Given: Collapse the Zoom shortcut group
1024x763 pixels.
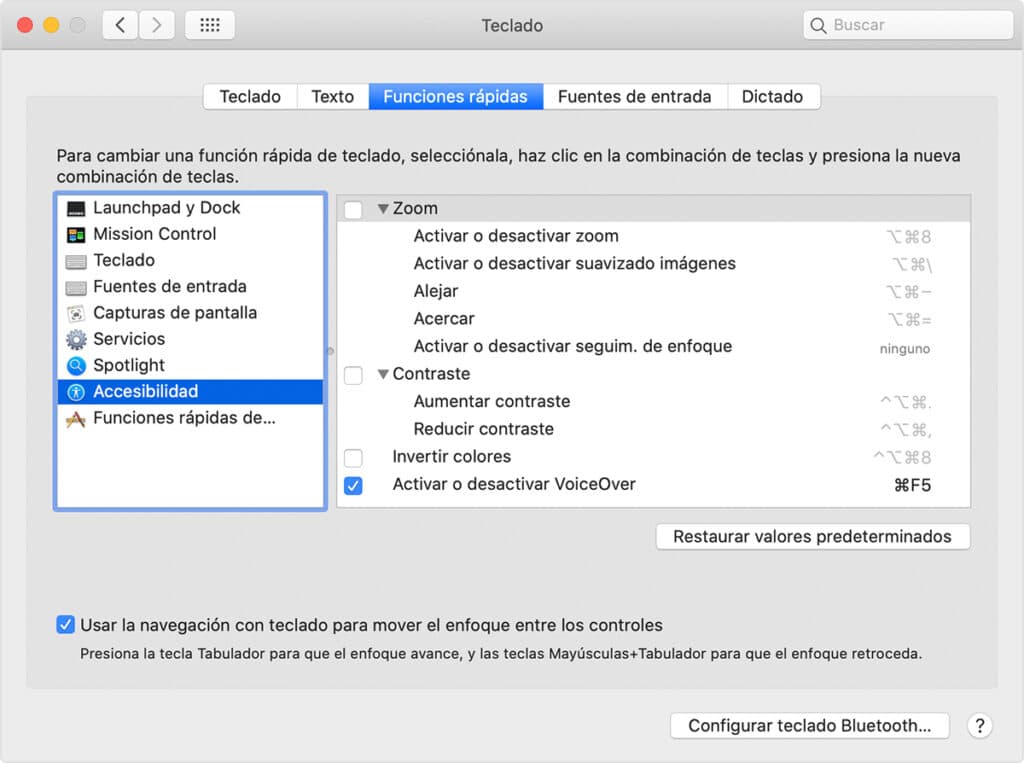Looking at the screenshot, I should pyautogui.click(x=384, y=208).
